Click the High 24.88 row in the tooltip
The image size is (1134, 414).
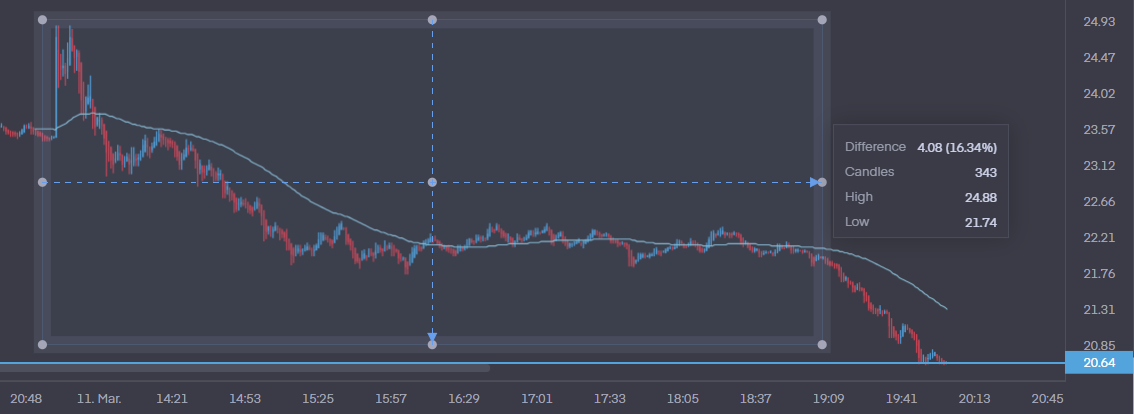pyautogui.click(x=920, y=197)
